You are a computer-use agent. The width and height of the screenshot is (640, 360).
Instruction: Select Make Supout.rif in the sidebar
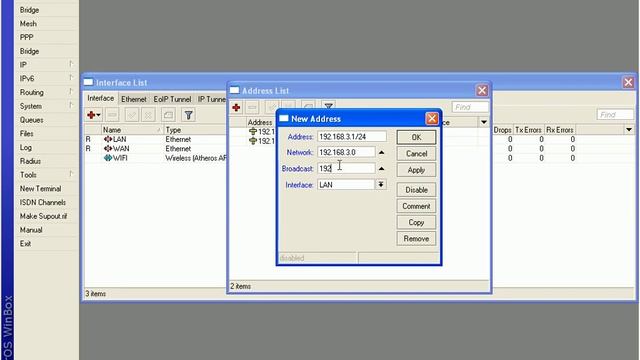pyautogui.click(x=43, y=216)
